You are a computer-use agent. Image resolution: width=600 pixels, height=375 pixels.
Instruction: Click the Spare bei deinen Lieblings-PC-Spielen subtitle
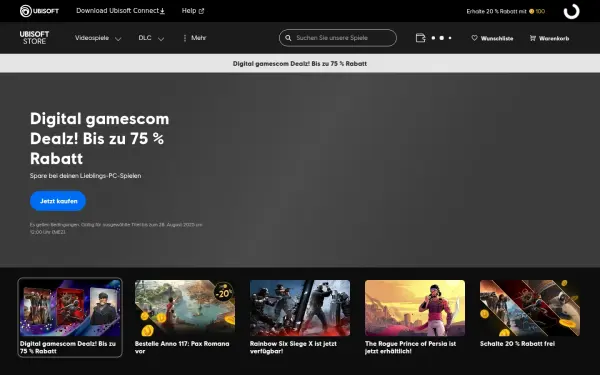click(x=85, y=176)
